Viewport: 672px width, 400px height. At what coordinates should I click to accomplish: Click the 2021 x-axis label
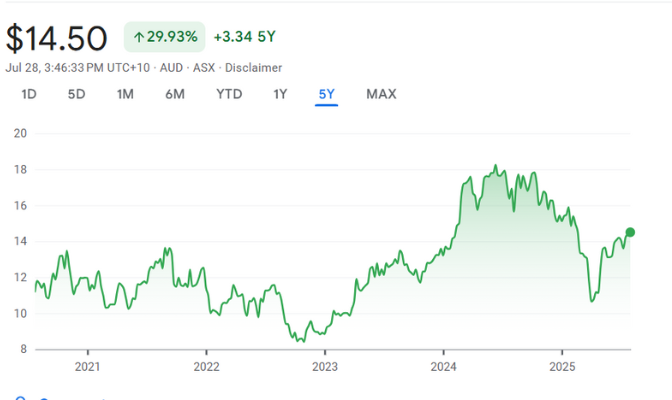tap(87, 367)
